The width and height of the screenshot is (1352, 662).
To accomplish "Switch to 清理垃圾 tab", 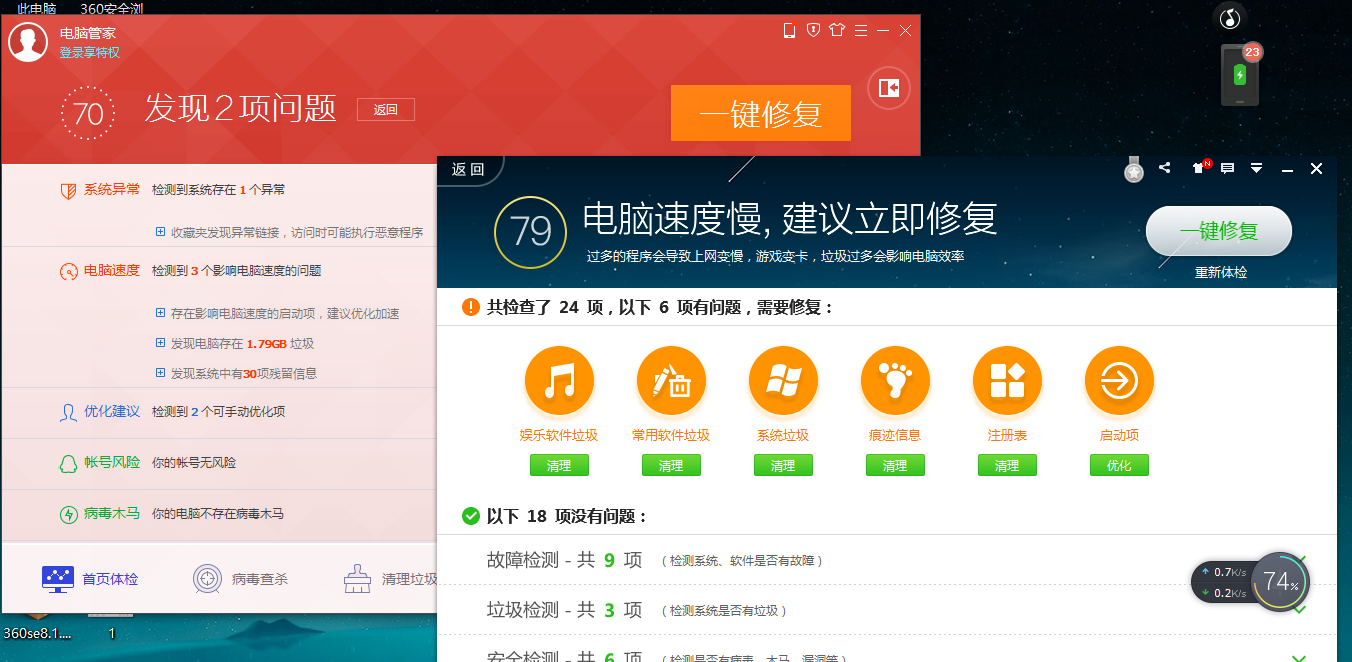I will 390,578.
